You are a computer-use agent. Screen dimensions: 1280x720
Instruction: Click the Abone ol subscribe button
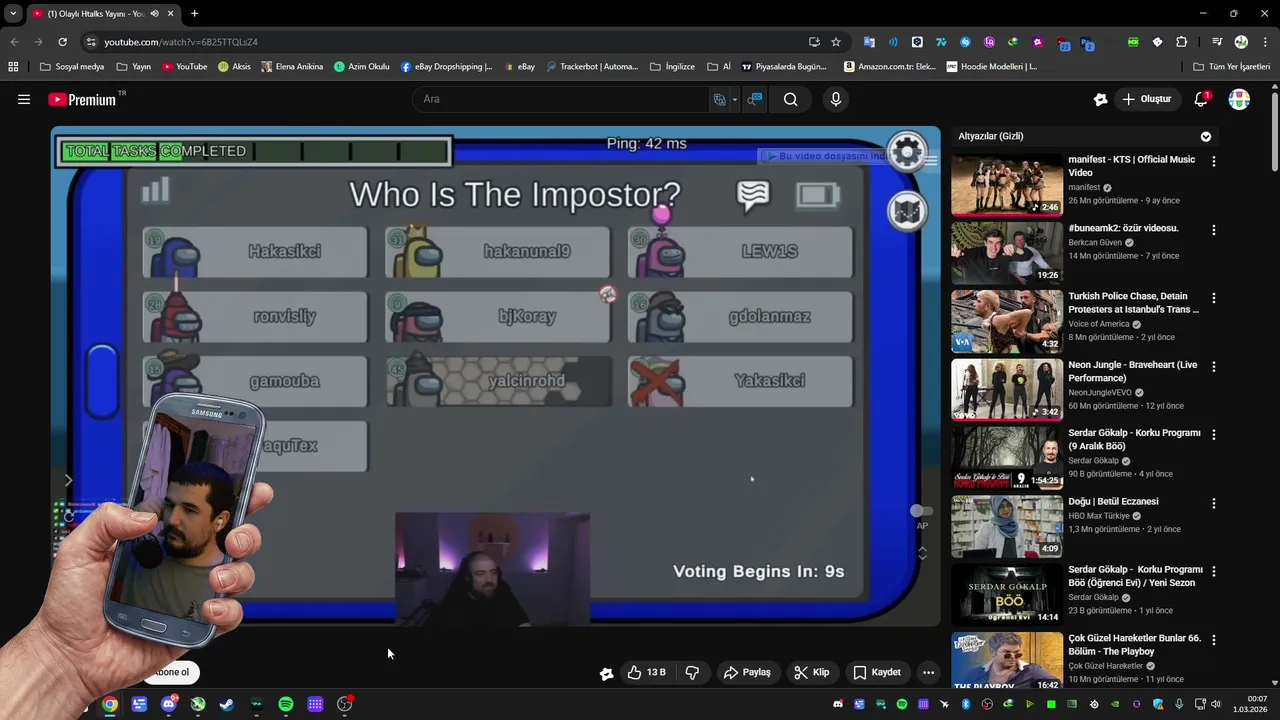pos(171,672)
